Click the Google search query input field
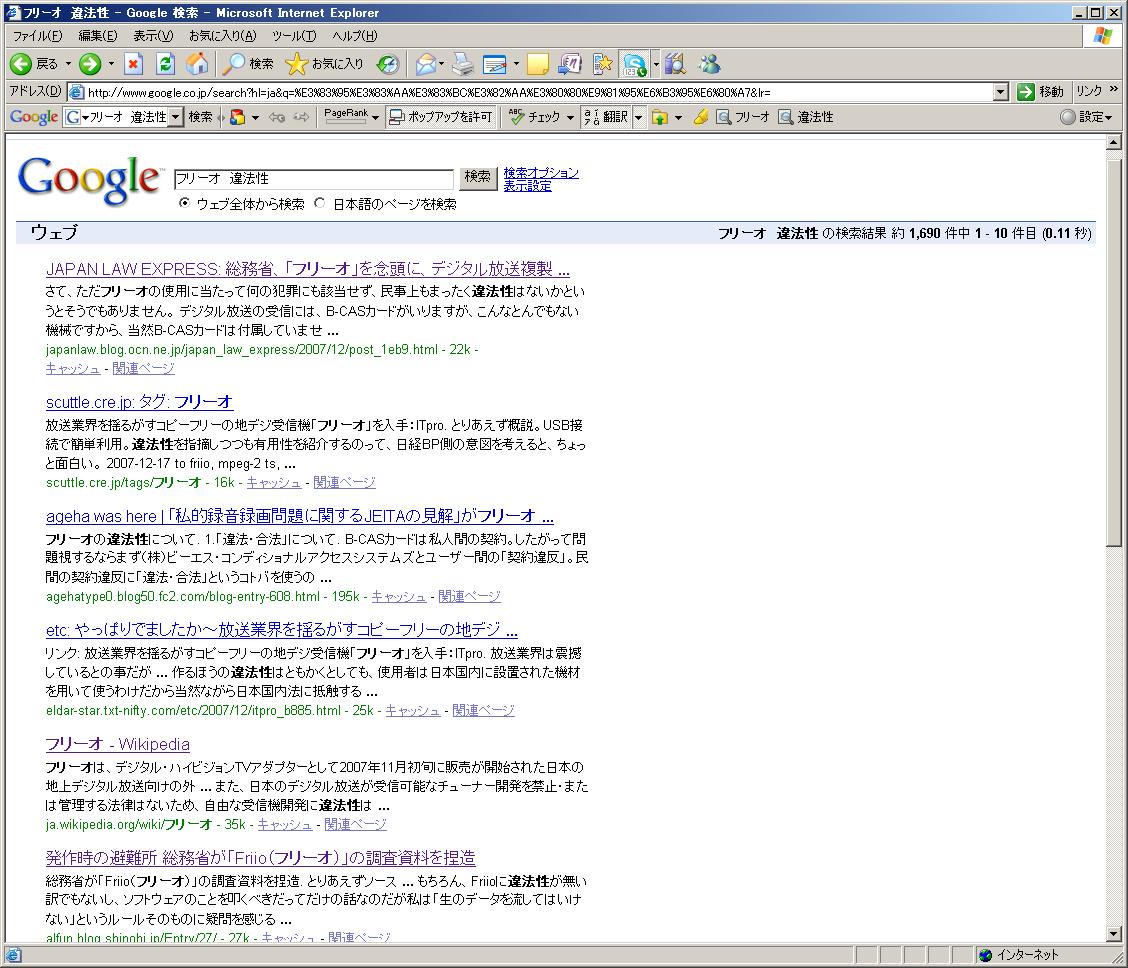 tap(314, 178)
